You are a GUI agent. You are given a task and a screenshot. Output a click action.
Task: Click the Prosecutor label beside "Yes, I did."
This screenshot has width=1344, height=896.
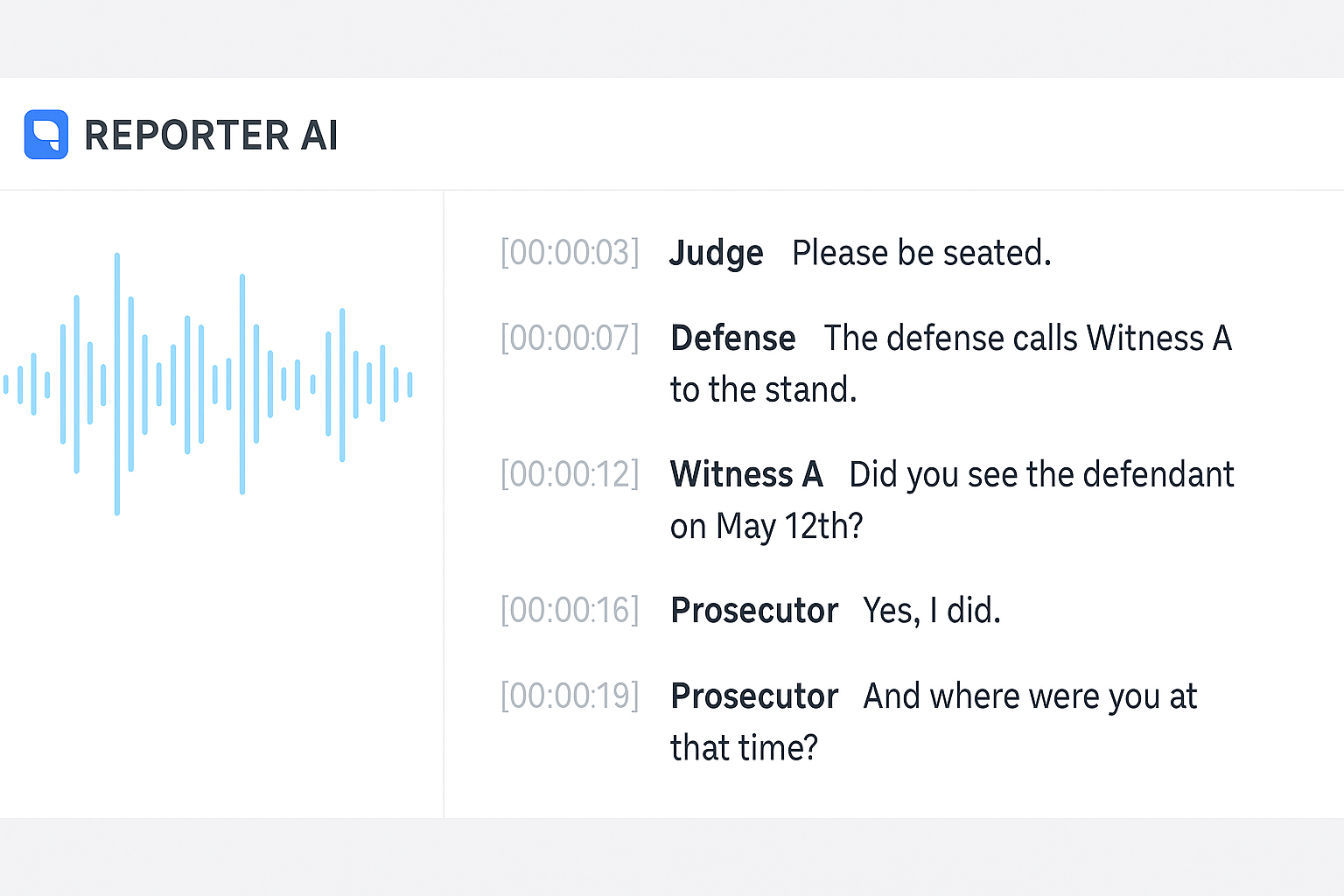(754, 610)
